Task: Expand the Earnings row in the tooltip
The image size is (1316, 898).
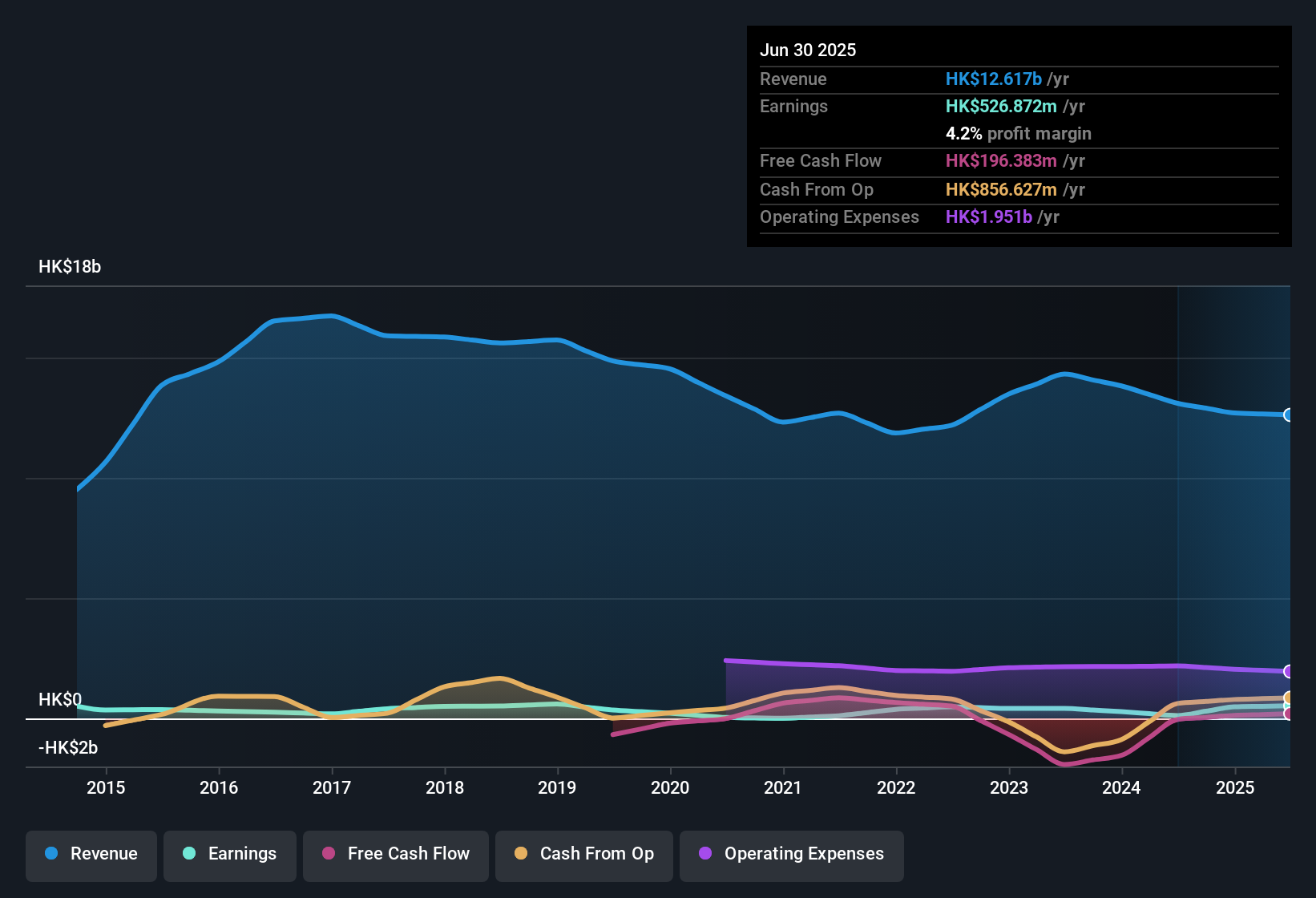Action: pos(793,106)
